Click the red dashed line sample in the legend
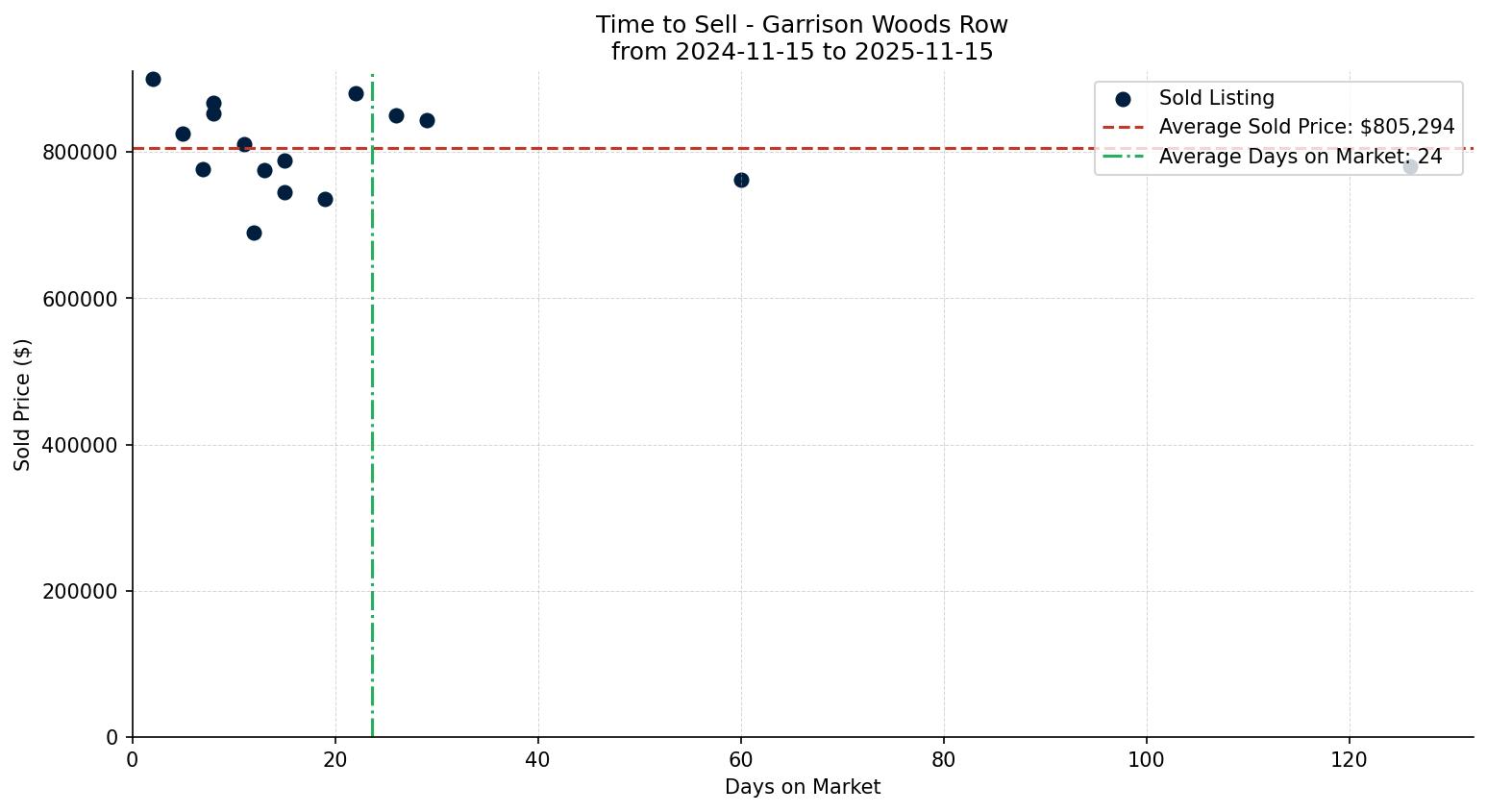Image resolution: width=1487 pixels, height=812 pixels. click(1123, 128)
